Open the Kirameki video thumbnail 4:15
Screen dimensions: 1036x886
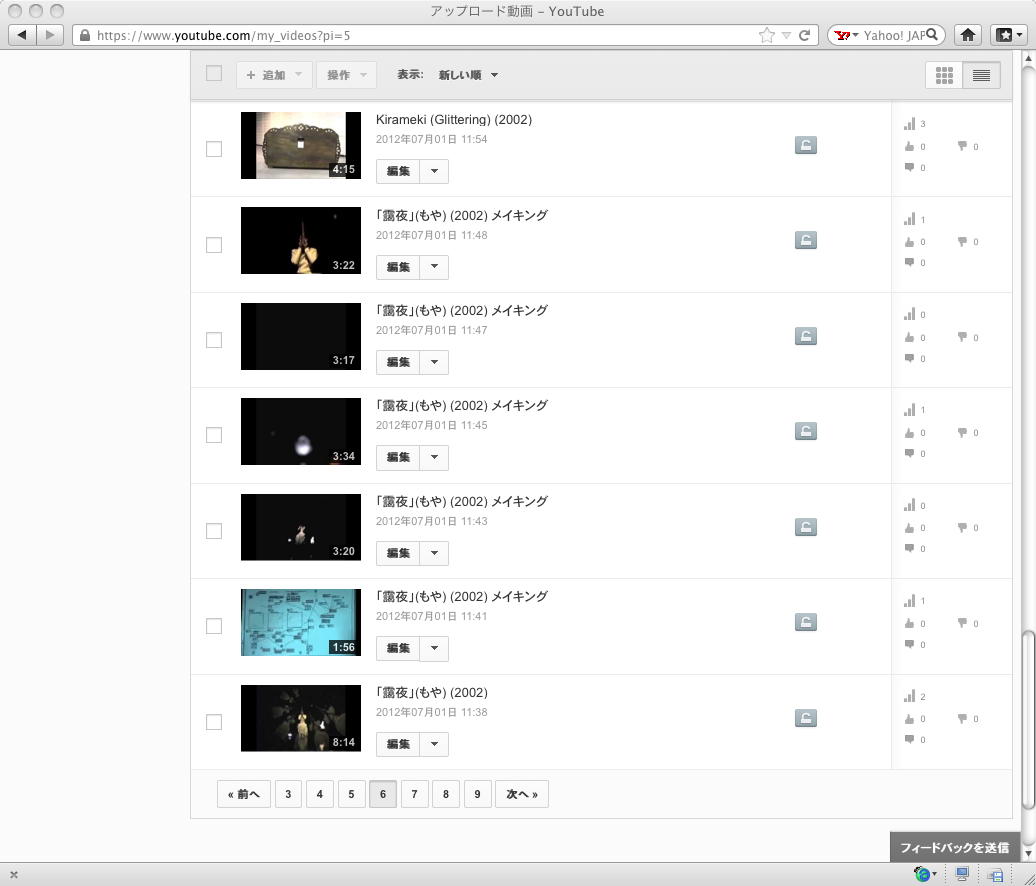[x=301, y=145]
